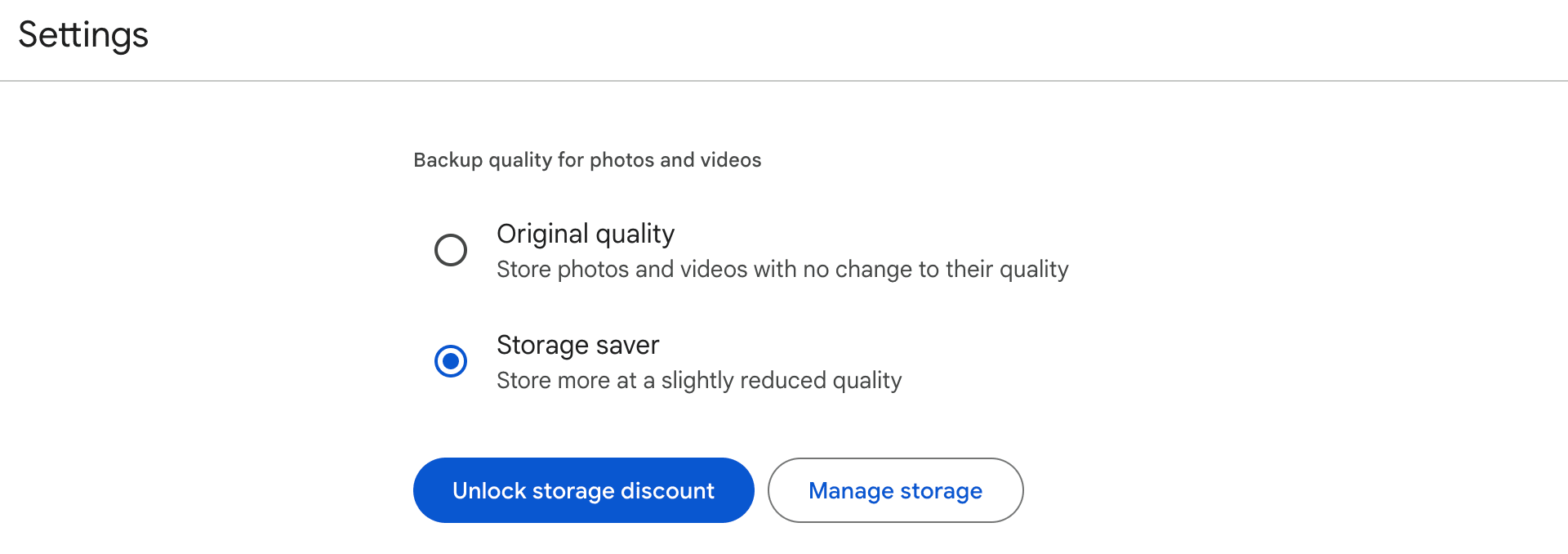Click the Settings page heading
This screenshot has height=554, width=1568.
click(x=83, y=35)
